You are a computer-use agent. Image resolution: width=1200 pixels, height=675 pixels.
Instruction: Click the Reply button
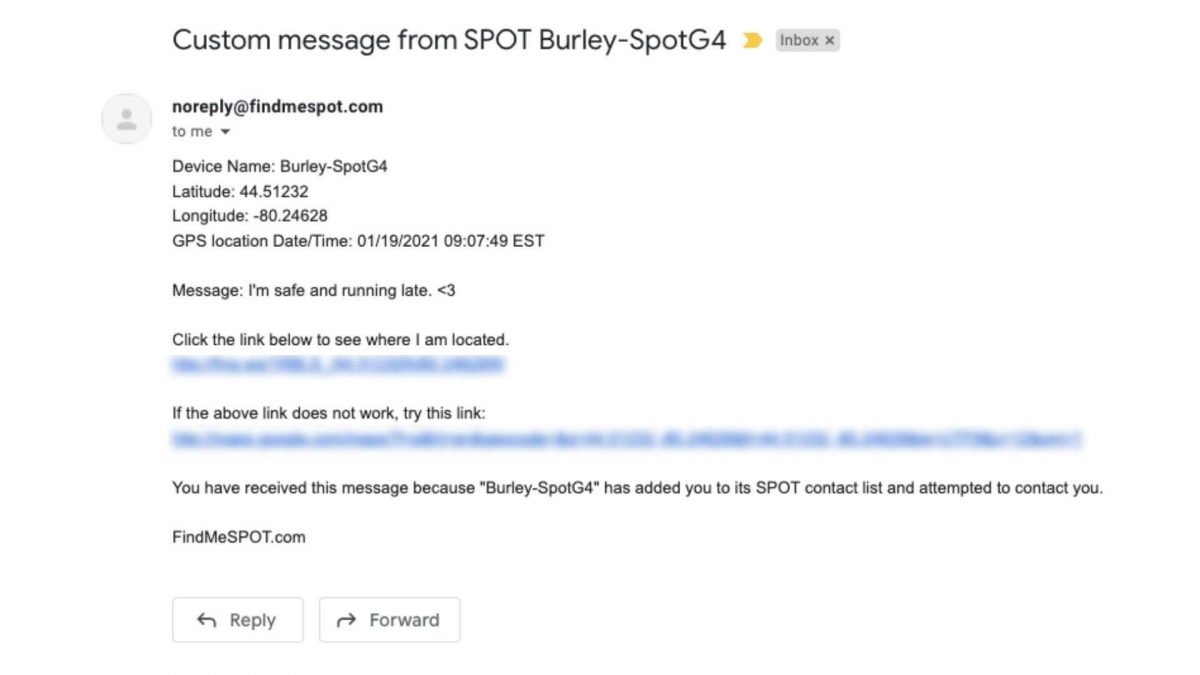point(237,620)
